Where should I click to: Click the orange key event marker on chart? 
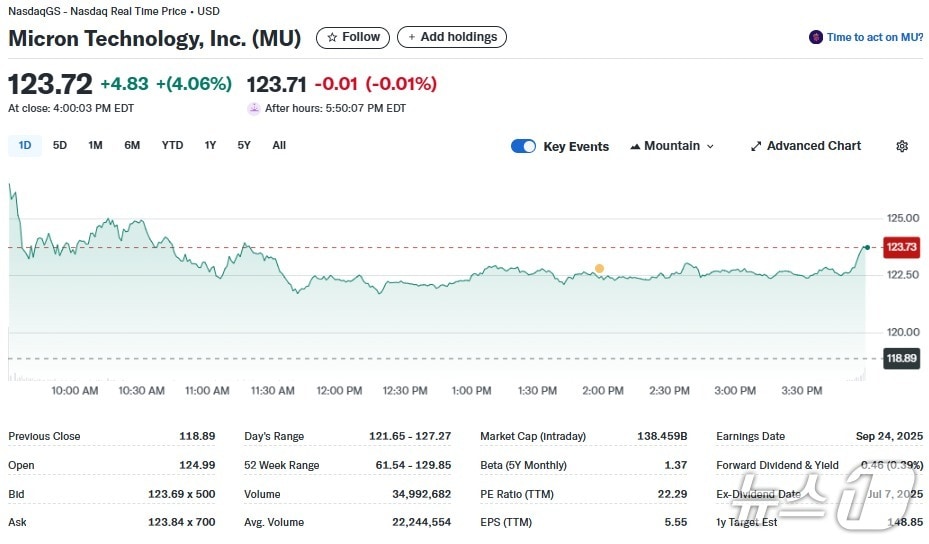(x=599, y=268)
